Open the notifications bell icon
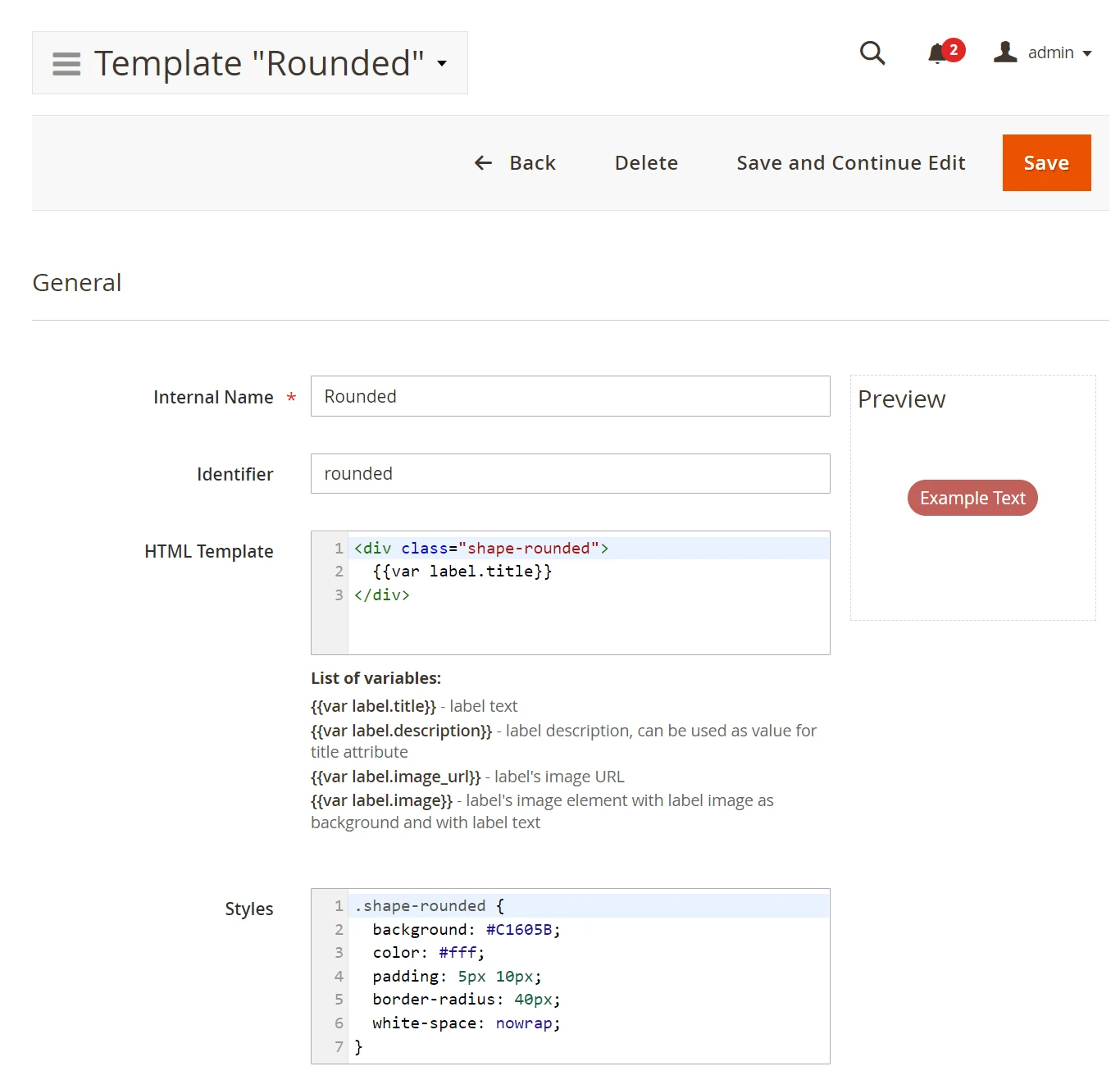 pos(936,54)
